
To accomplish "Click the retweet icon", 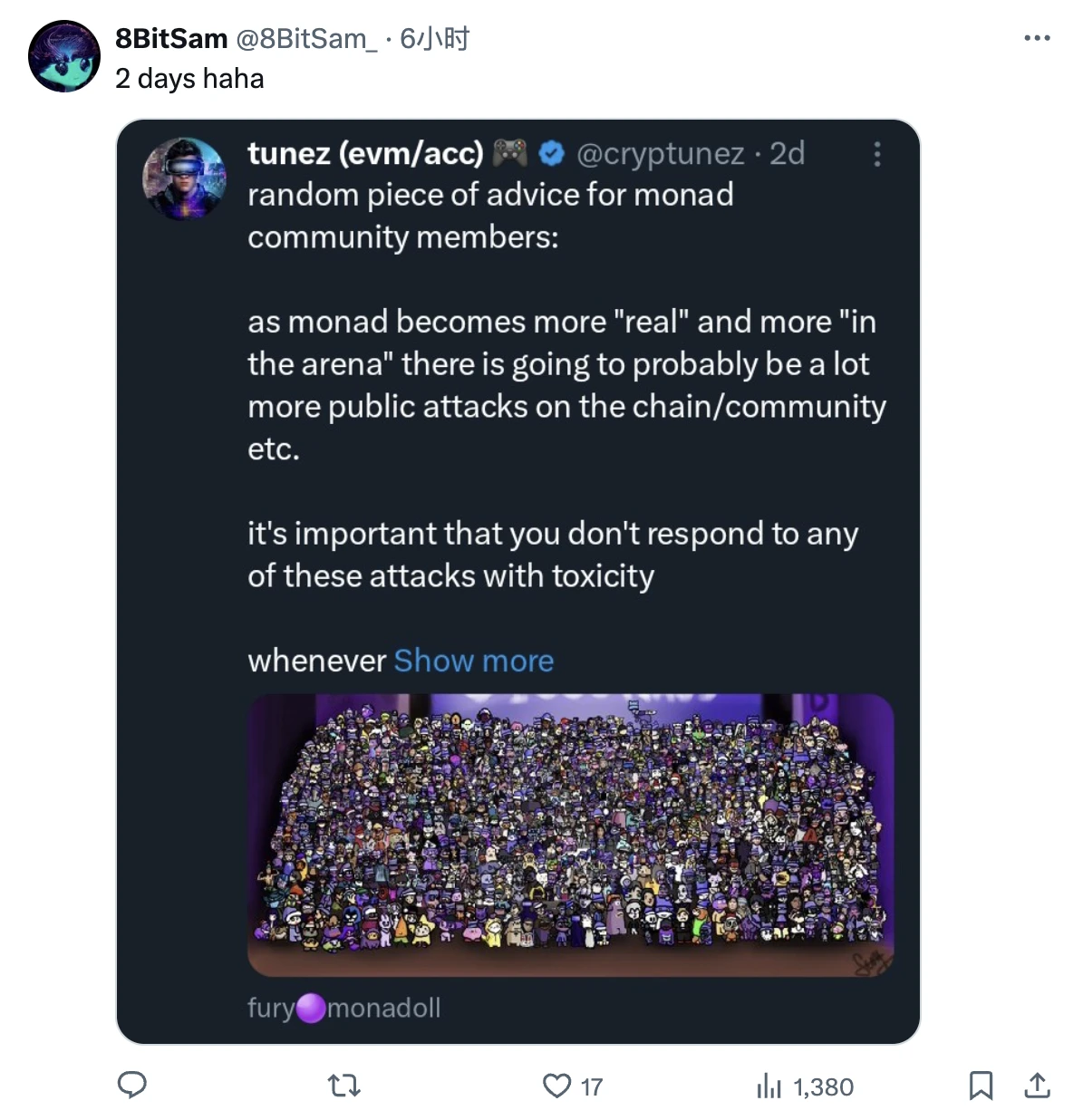I will [x=343, y=1085].
